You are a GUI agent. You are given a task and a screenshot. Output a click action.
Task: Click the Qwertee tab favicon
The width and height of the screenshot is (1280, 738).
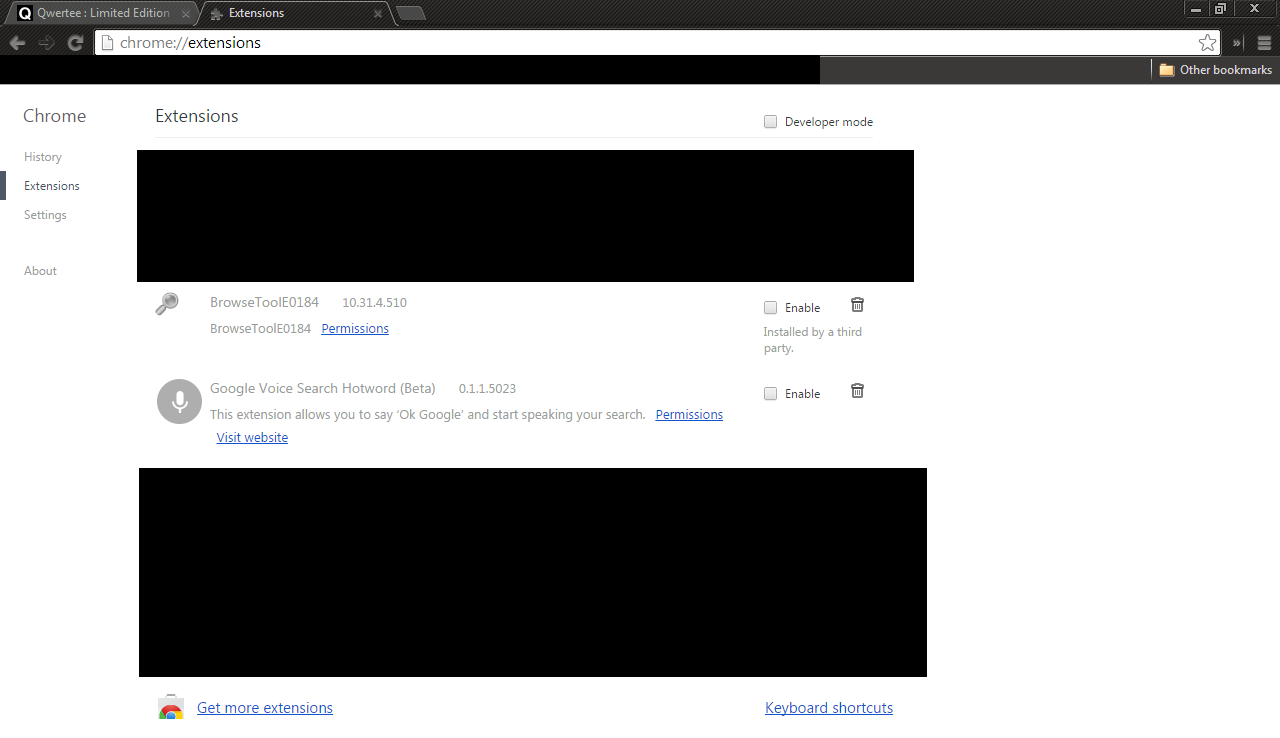tap(25, 14)
